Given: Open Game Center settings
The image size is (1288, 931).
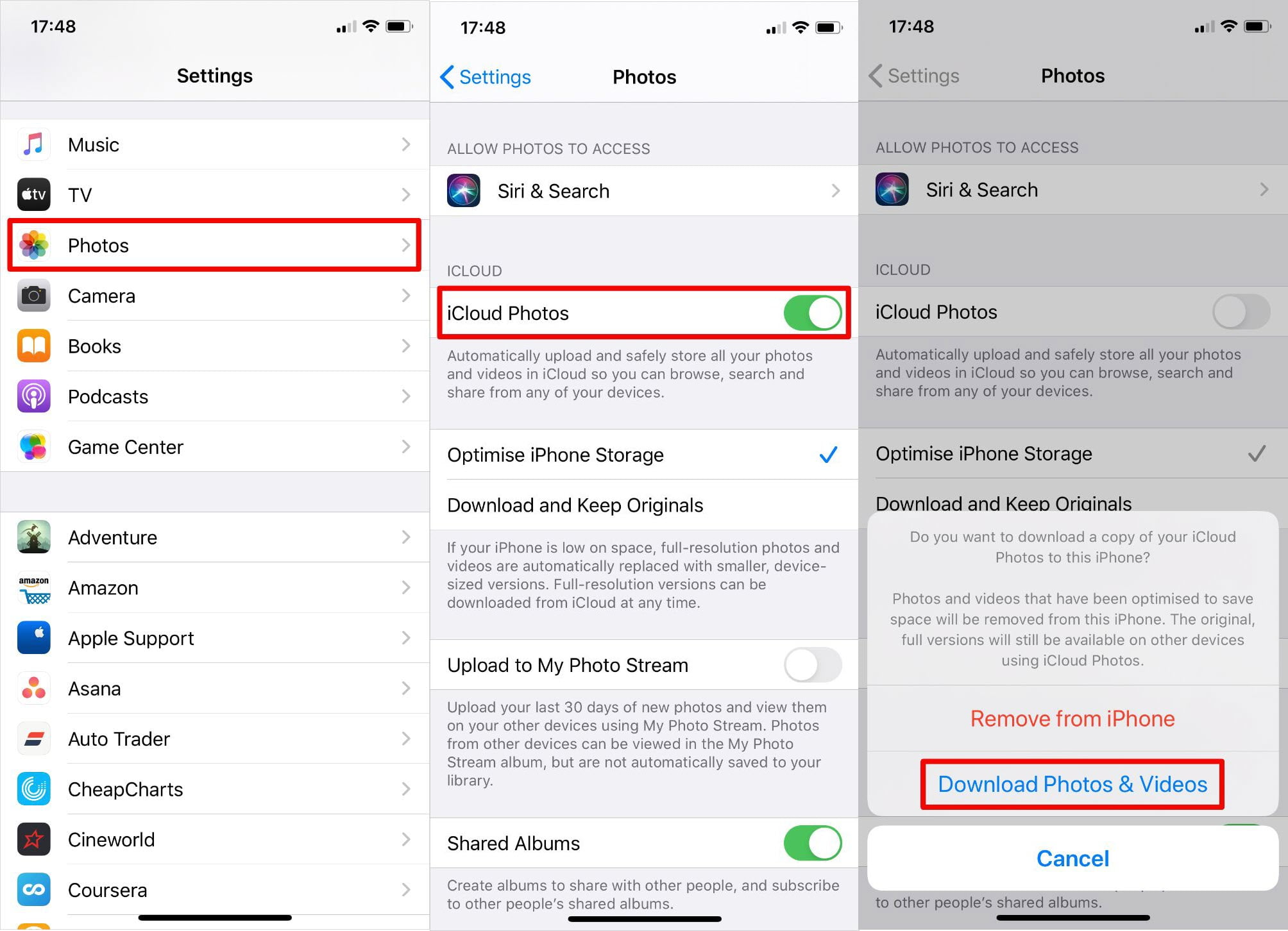Looking at the screenshot, I should coord(214,447).
